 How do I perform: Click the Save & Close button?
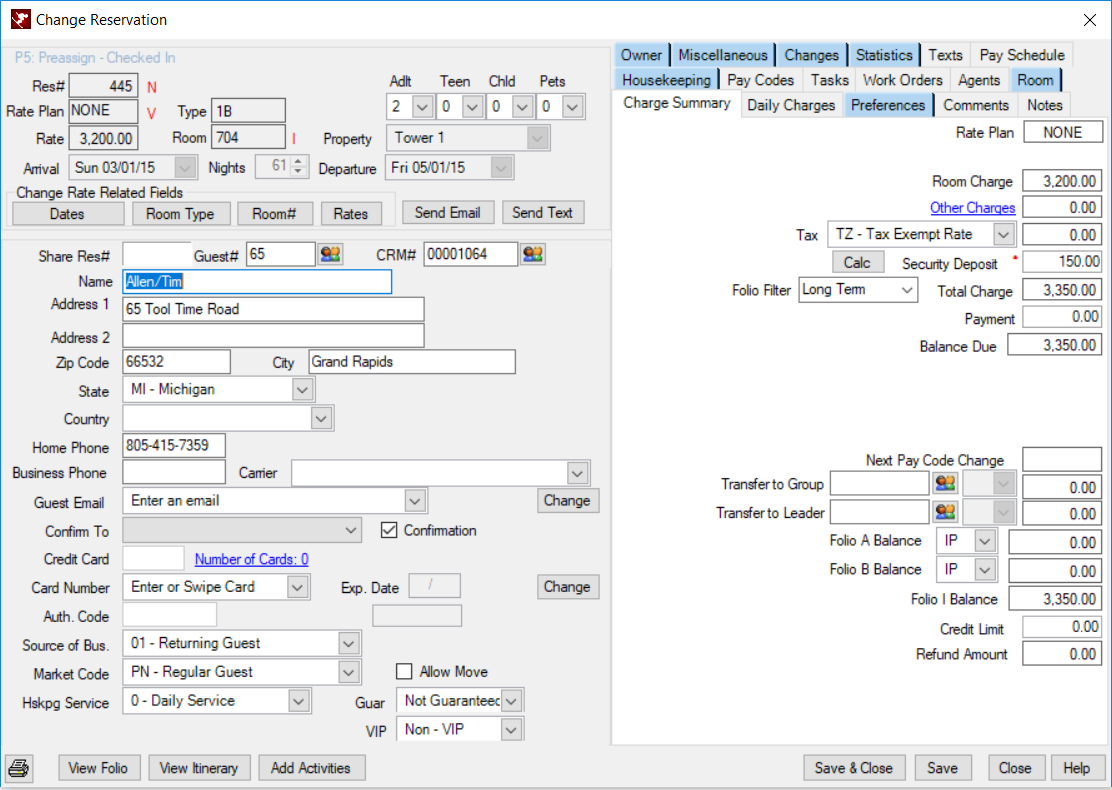(853, 768)
